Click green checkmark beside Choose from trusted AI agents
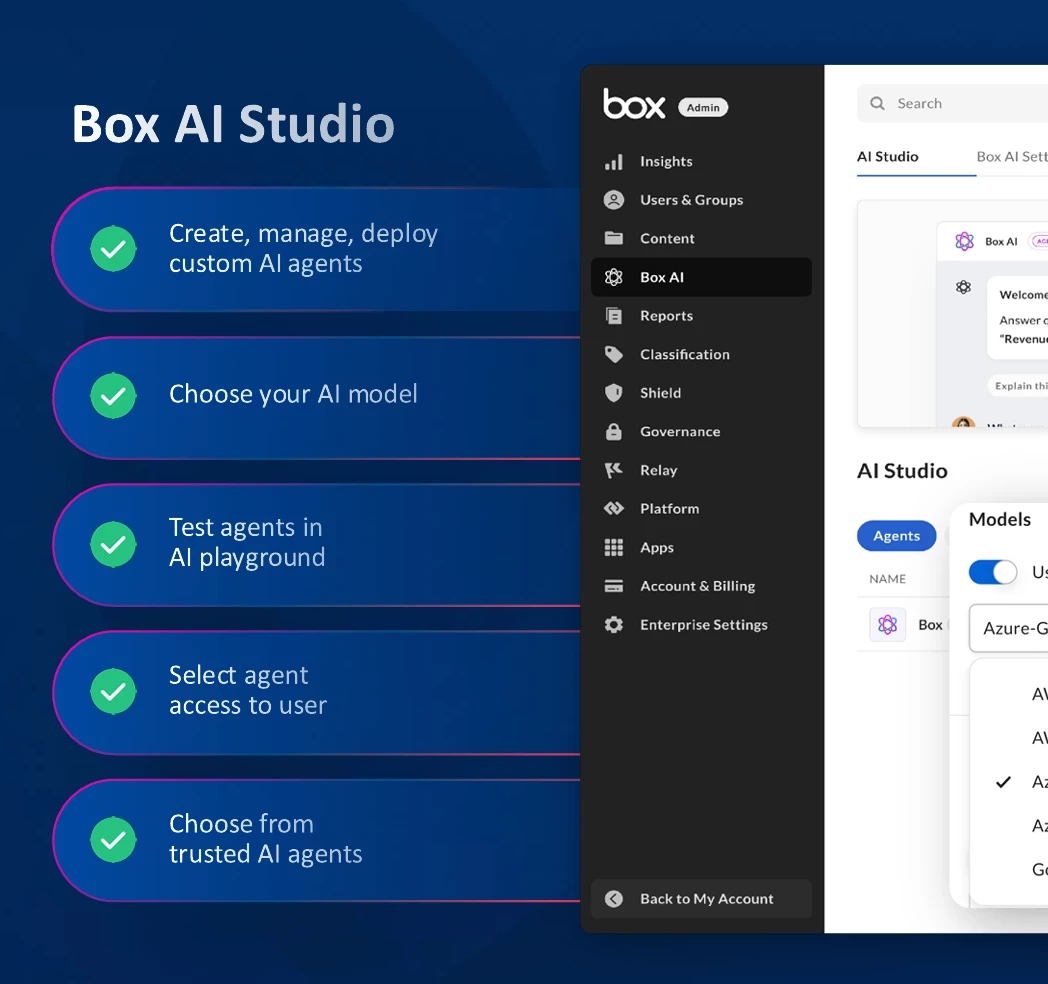Viewport: 1048px width, 984px height. click(x=114, y=840)
